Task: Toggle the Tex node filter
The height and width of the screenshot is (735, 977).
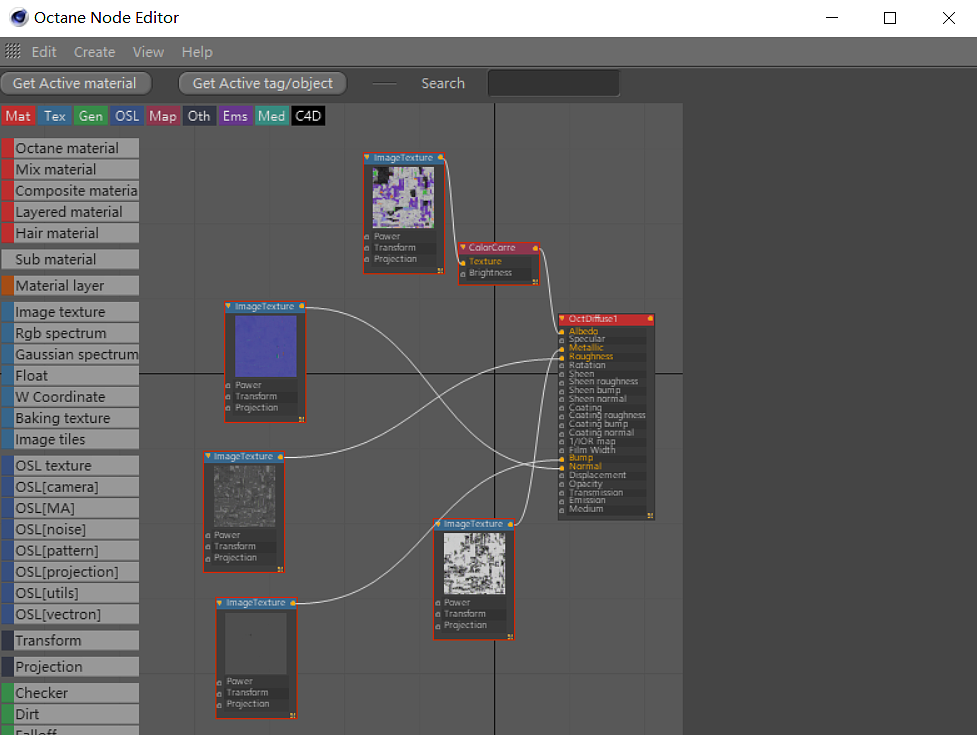Action: (54, 116)
